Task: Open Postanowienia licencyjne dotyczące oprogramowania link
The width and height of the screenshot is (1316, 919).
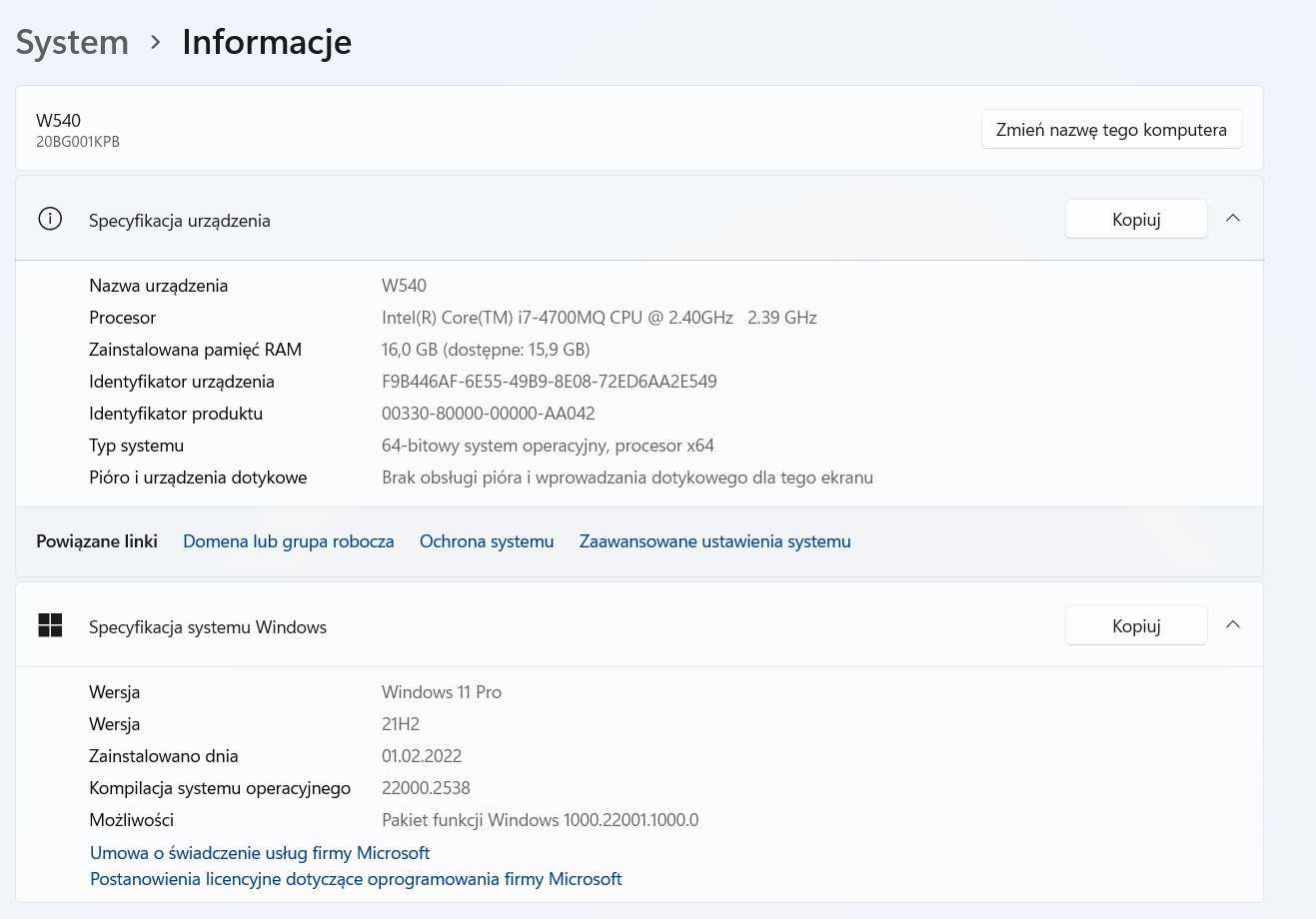Action: pyautogui.click(x=356, y=879)
